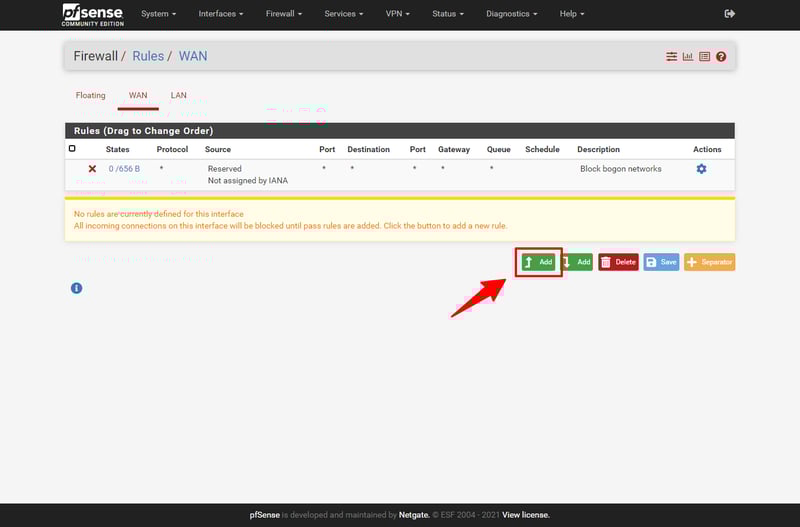Click the logout icon in top navbar

coord(729,14)
